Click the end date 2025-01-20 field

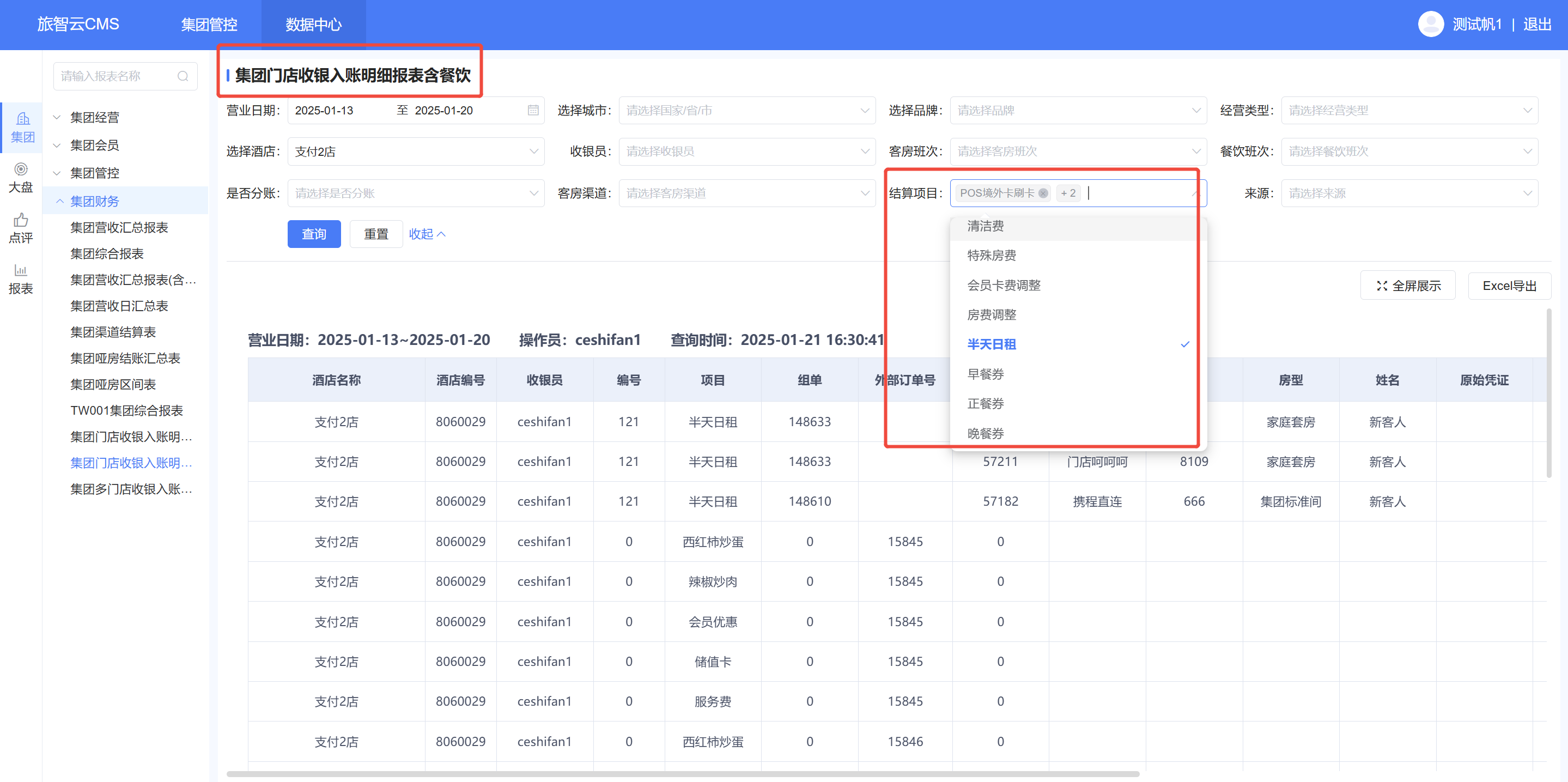[x=443, y=110]
